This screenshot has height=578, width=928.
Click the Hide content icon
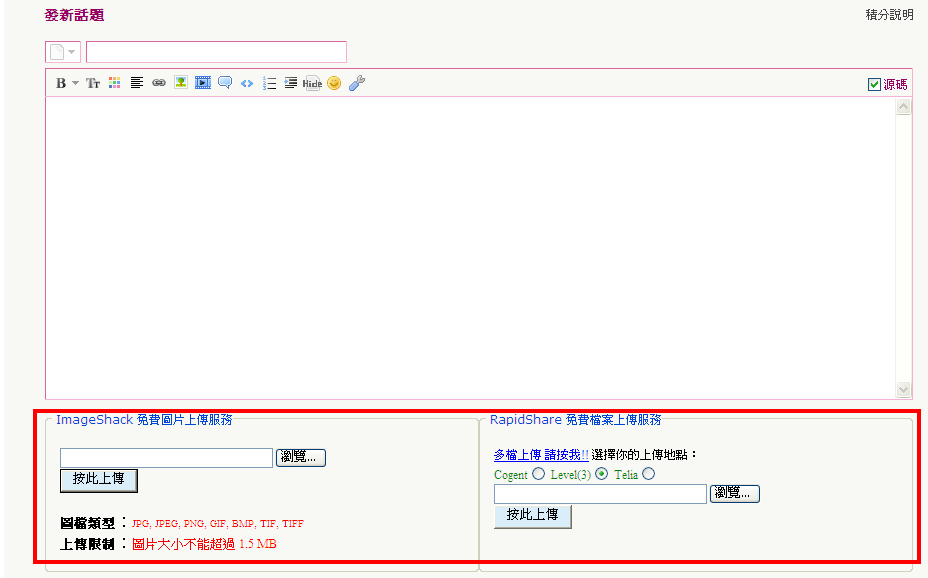click(312, 83)
